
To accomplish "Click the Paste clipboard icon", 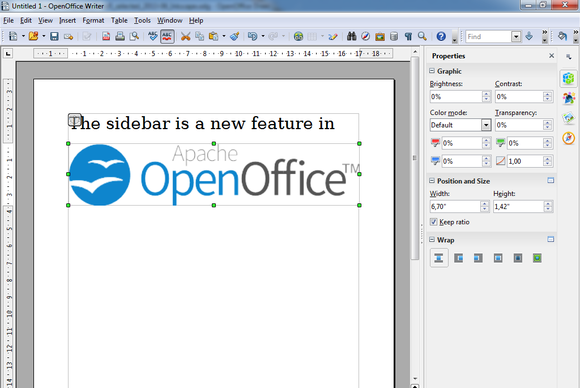I will pos(213,36).
